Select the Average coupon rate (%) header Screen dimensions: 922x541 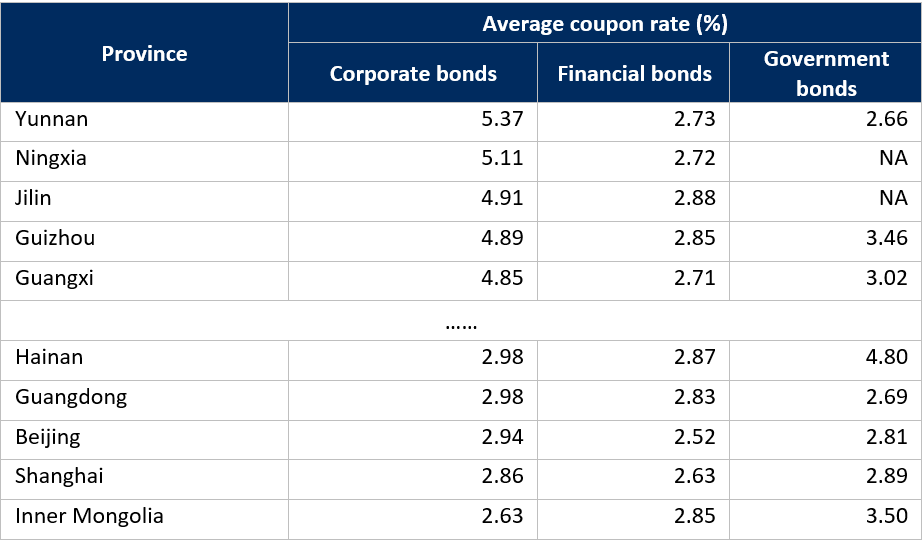pos(604,23)
